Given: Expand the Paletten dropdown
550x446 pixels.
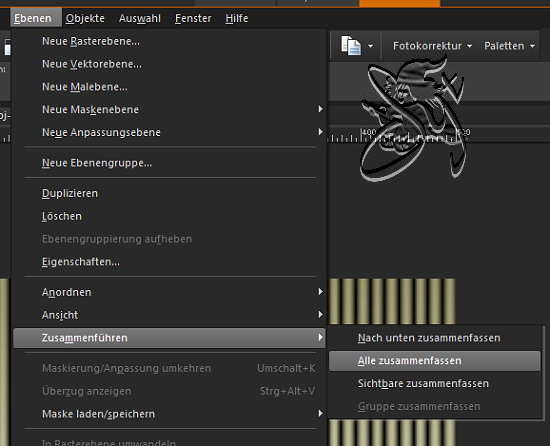Looking at the screenshot, I should 509,46.
